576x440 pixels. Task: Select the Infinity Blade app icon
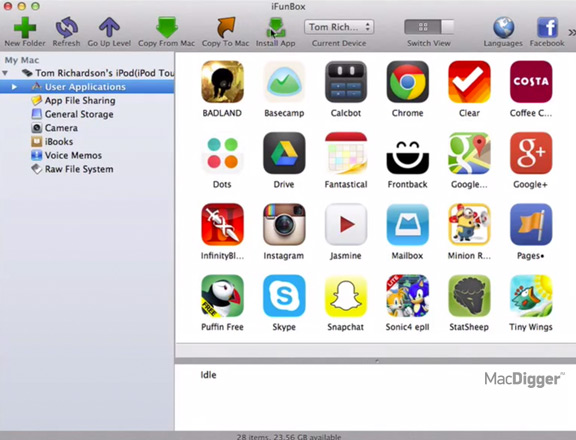click(x=222, y=224)
